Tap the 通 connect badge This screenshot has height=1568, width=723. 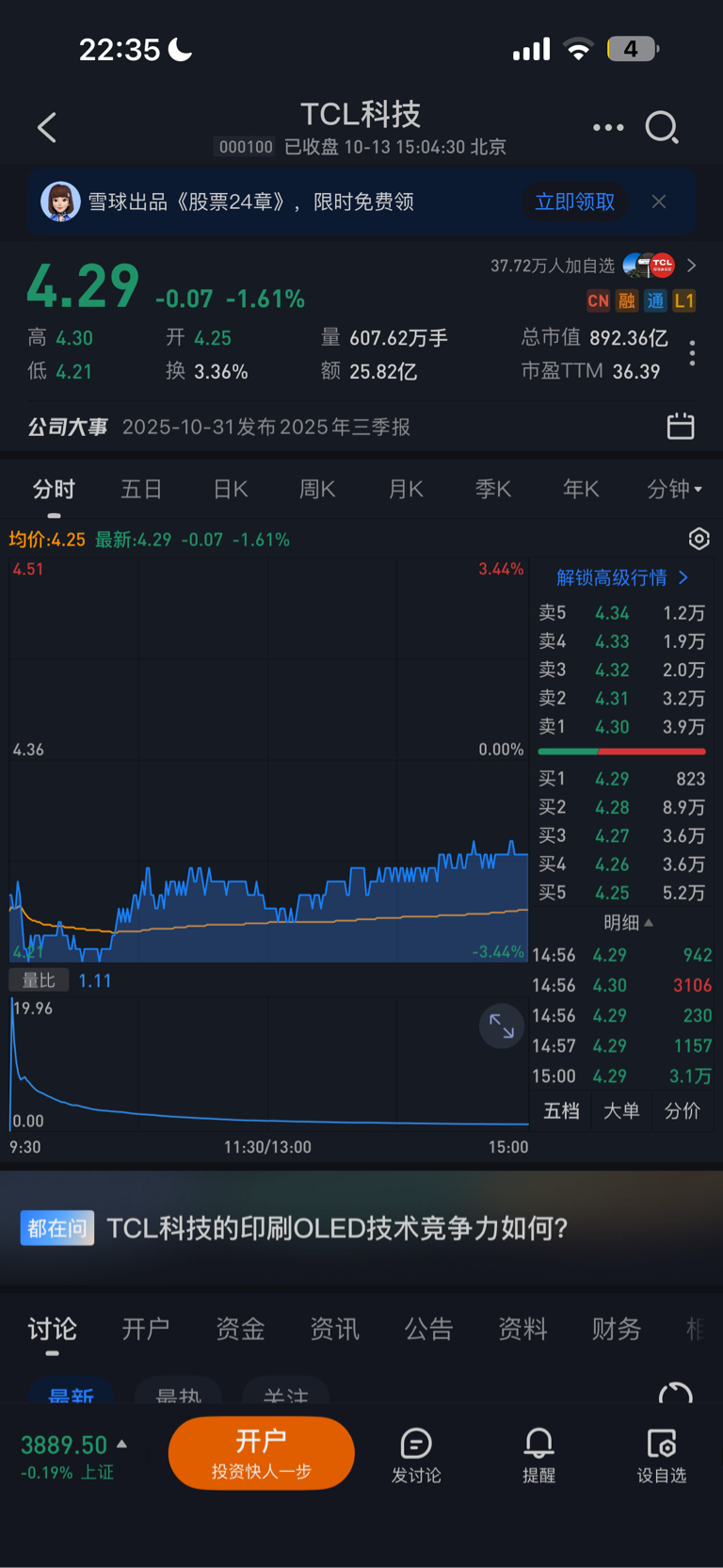coord(655,301)
